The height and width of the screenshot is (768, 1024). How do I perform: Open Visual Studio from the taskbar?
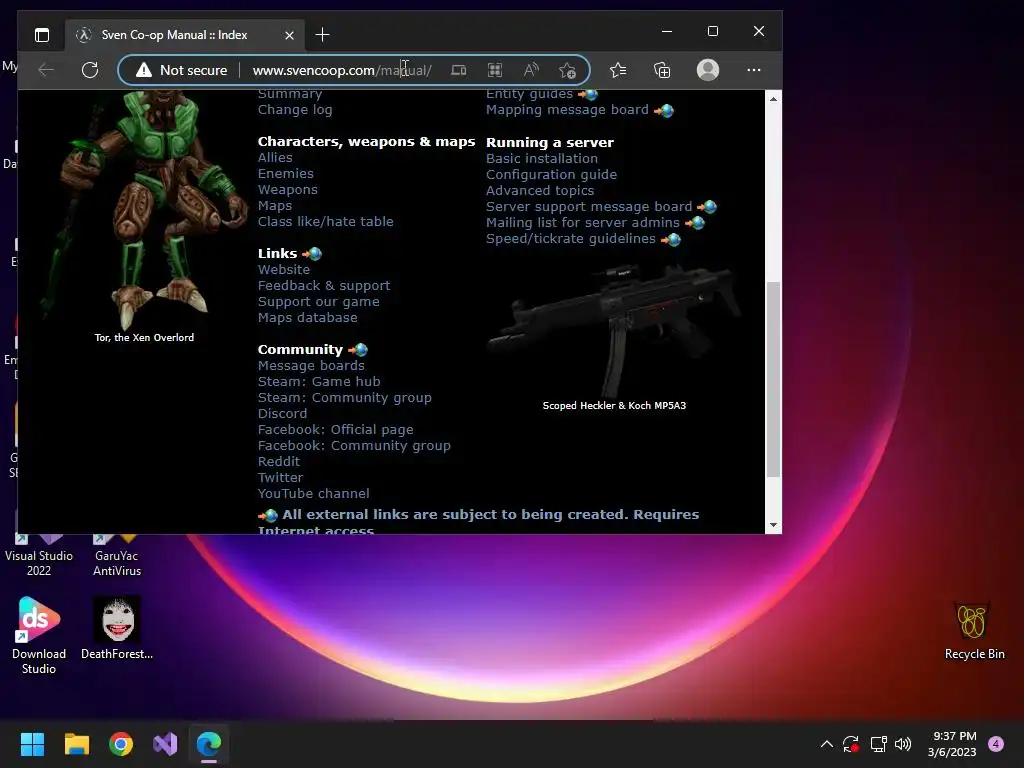pyautogui.click(x=165, y=744)
